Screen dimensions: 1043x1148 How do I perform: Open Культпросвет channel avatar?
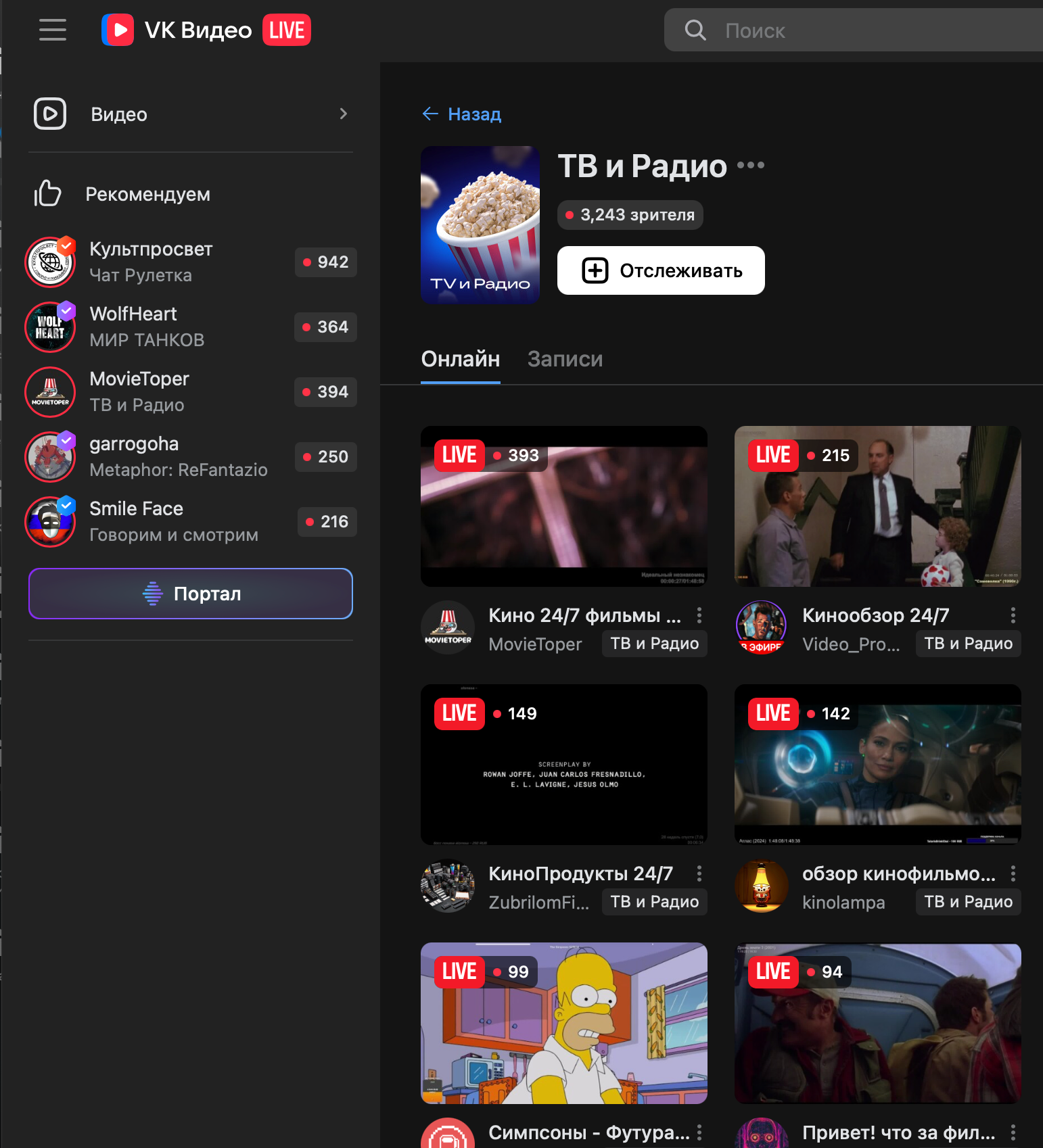pos(50,262)
